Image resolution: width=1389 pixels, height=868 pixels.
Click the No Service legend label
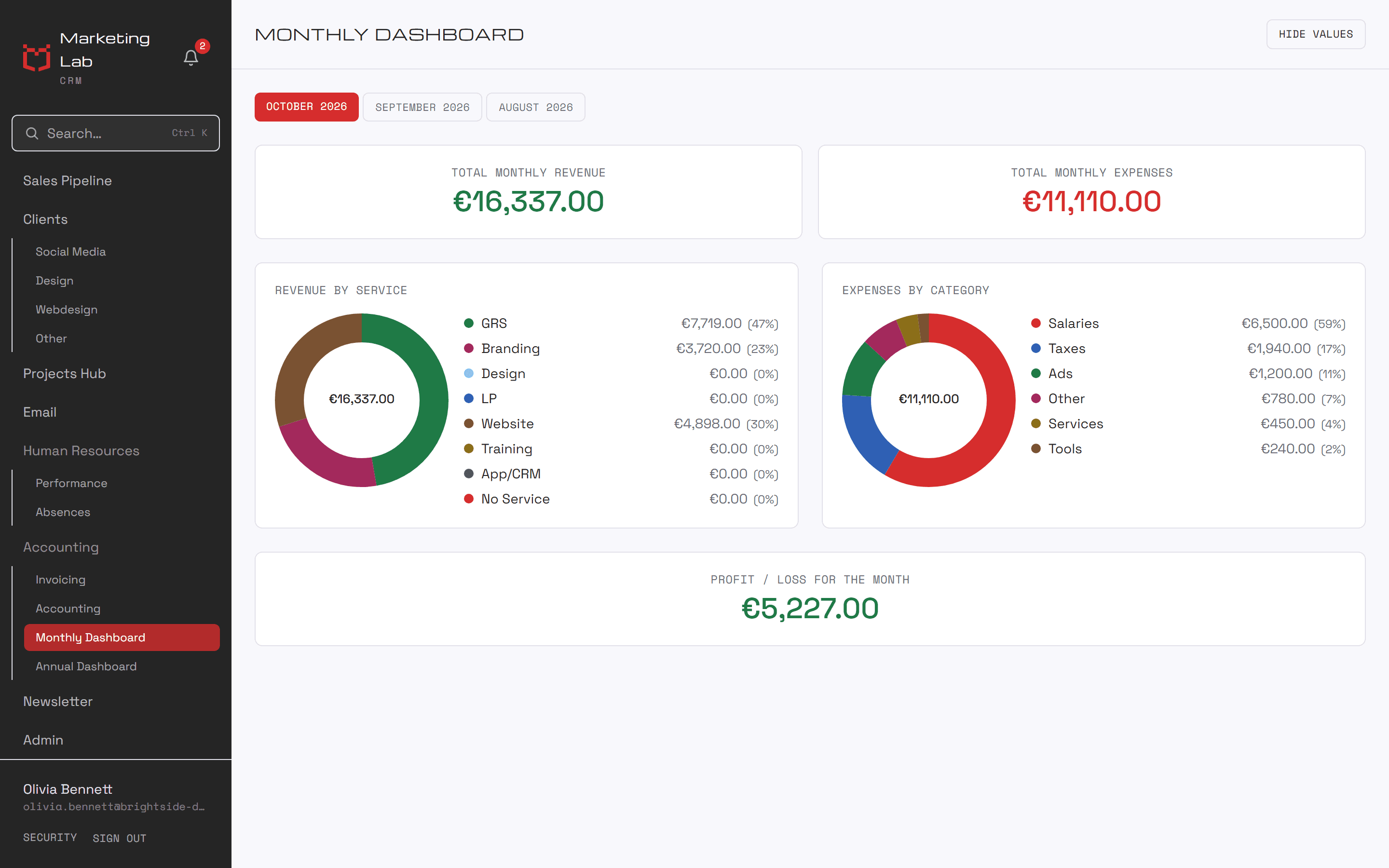tap(516, 499)
